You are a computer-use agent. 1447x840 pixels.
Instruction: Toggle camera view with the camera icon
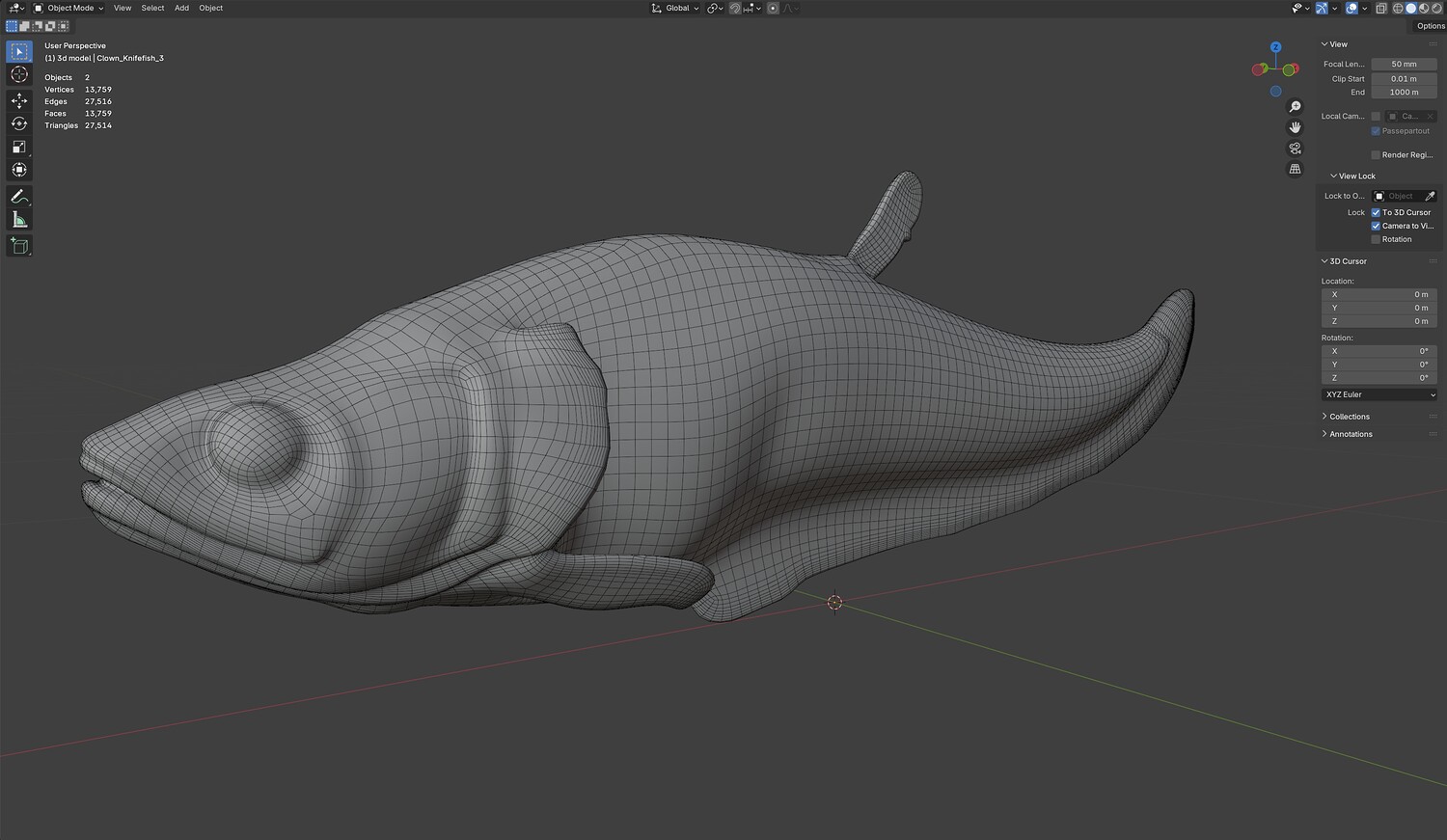point(1295,149)
